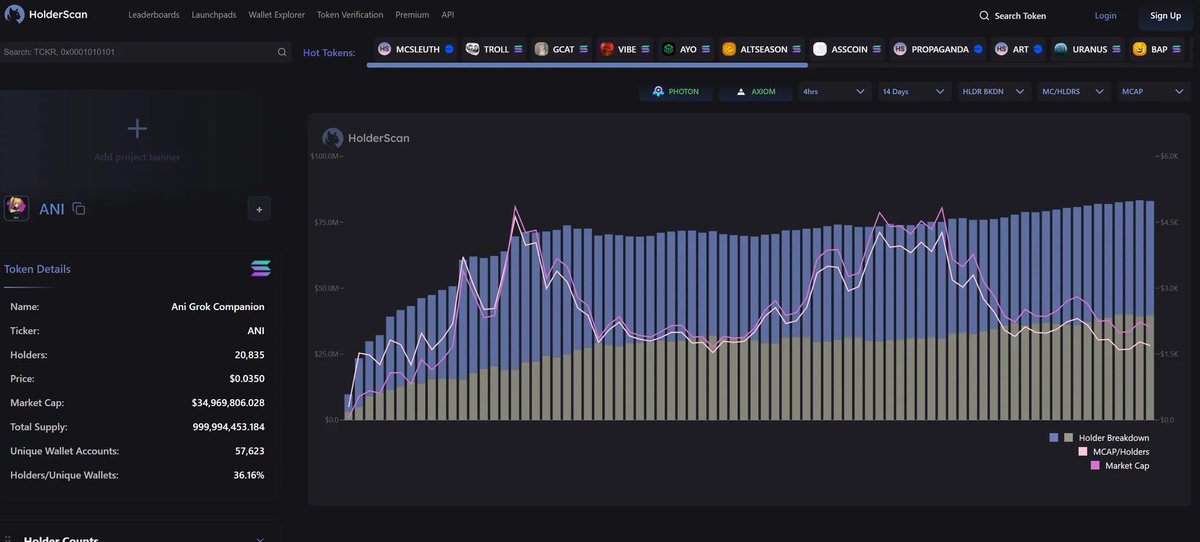The width and height of the screenshot is (1200, 542).
Task: Open the API page
Action: pos(448,15)
